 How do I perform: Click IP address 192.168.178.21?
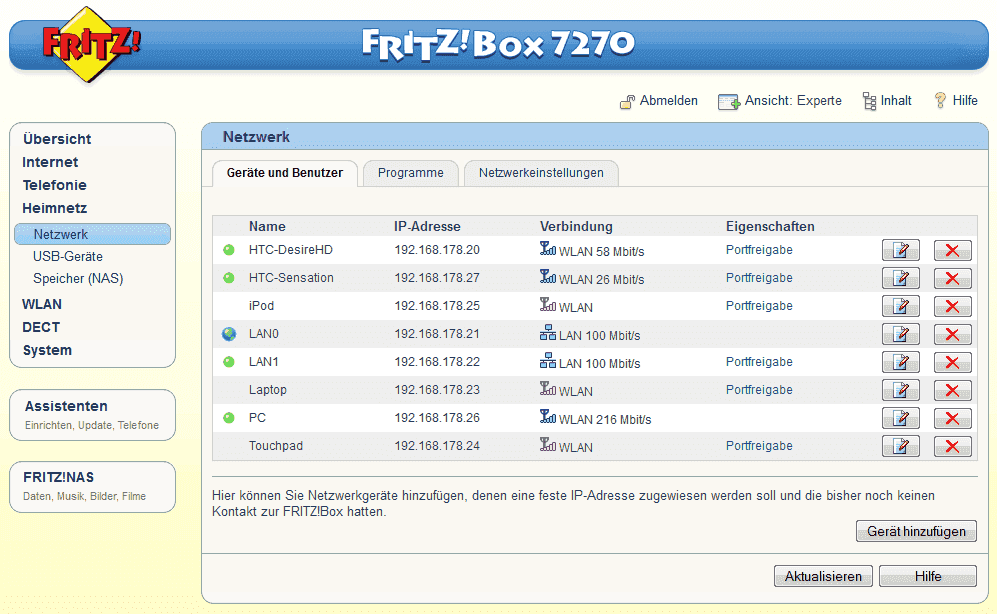[x=437, y=334]
